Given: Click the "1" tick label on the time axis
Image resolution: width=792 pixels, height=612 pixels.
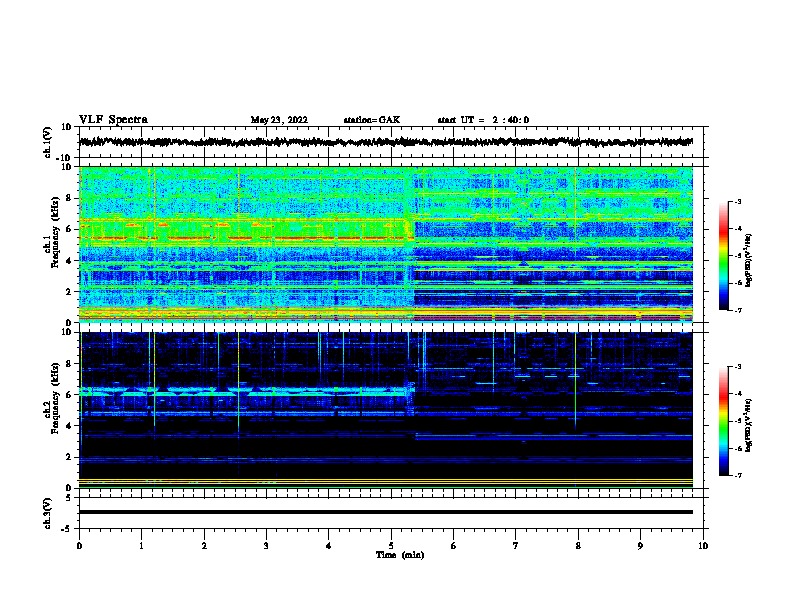Looking at the screenshot, I should point(141,546).
